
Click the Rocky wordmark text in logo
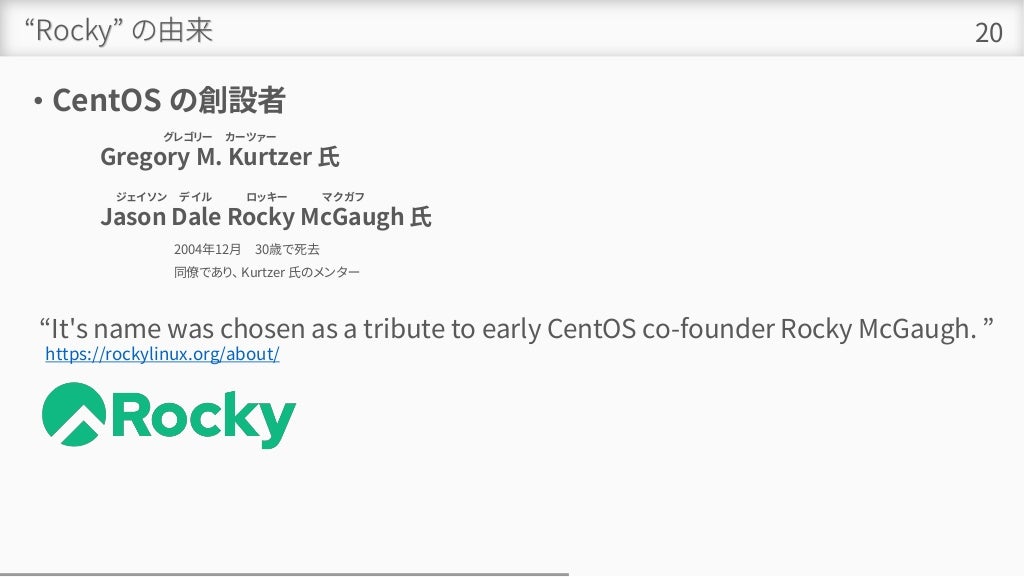point(204,419)
